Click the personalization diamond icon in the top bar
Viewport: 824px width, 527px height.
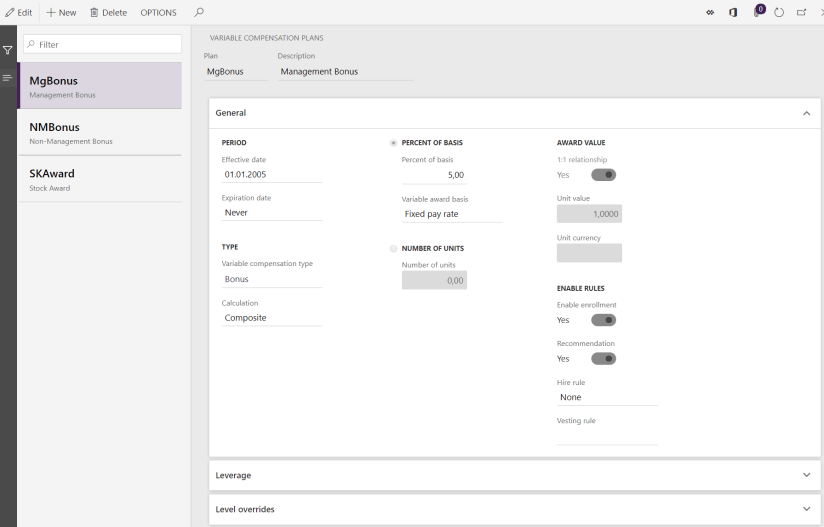[x=710, y=12]
